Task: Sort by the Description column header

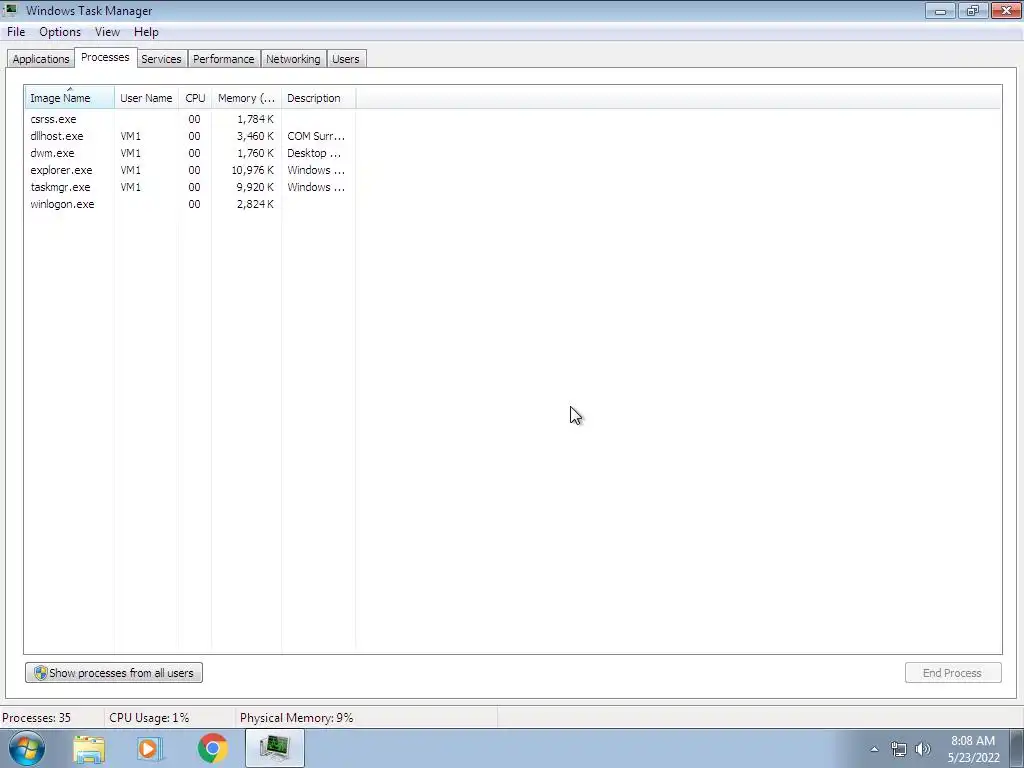Action: [x=319, y=98]
